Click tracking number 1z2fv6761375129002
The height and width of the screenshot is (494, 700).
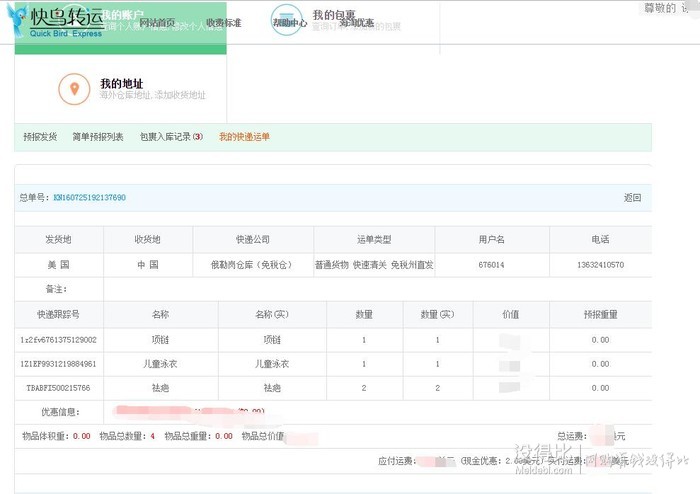pos(58,340)
